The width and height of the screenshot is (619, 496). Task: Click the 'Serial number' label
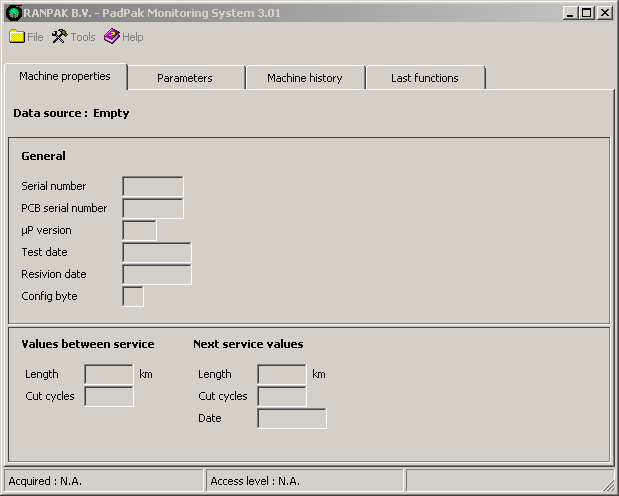point(54,186)
